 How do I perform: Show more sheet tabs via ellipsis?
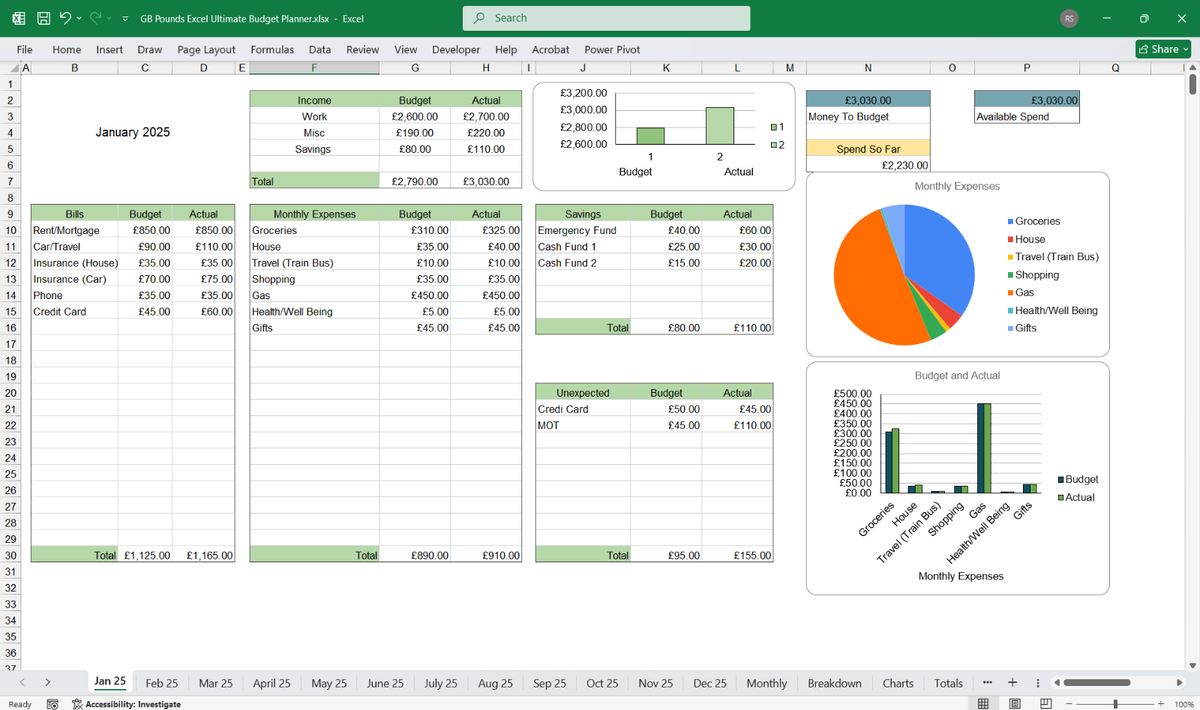988,683
